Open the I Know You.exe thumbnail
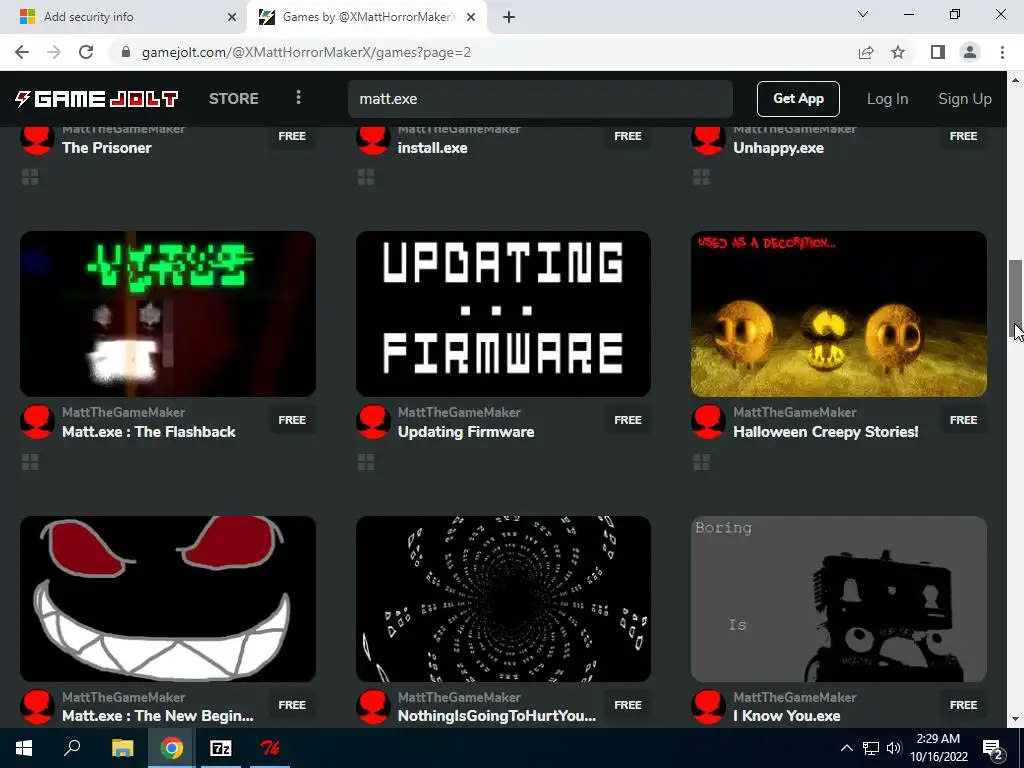1024x768 pixels. click(839, 599)
